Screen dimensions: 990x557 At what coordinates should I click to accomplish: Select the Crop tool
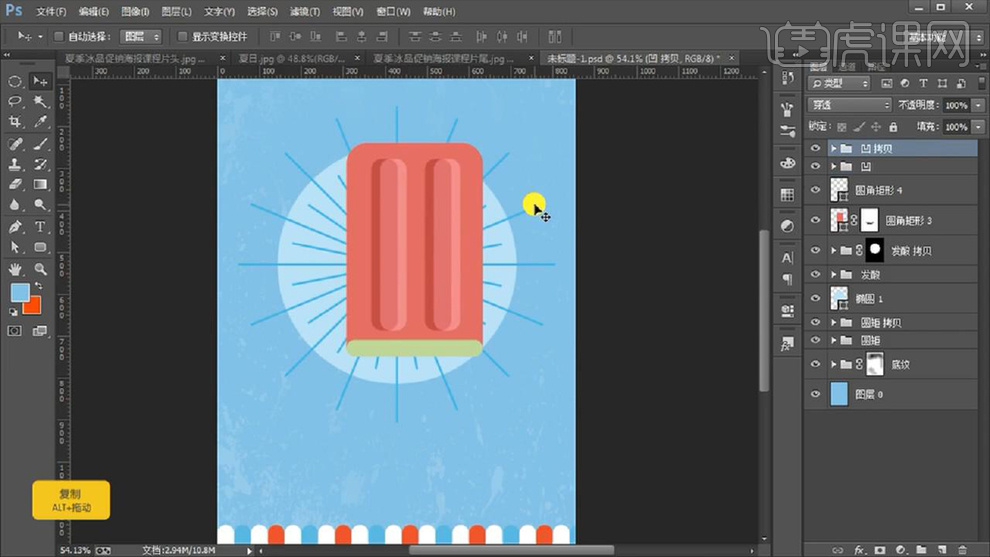(x=16, y=122)
